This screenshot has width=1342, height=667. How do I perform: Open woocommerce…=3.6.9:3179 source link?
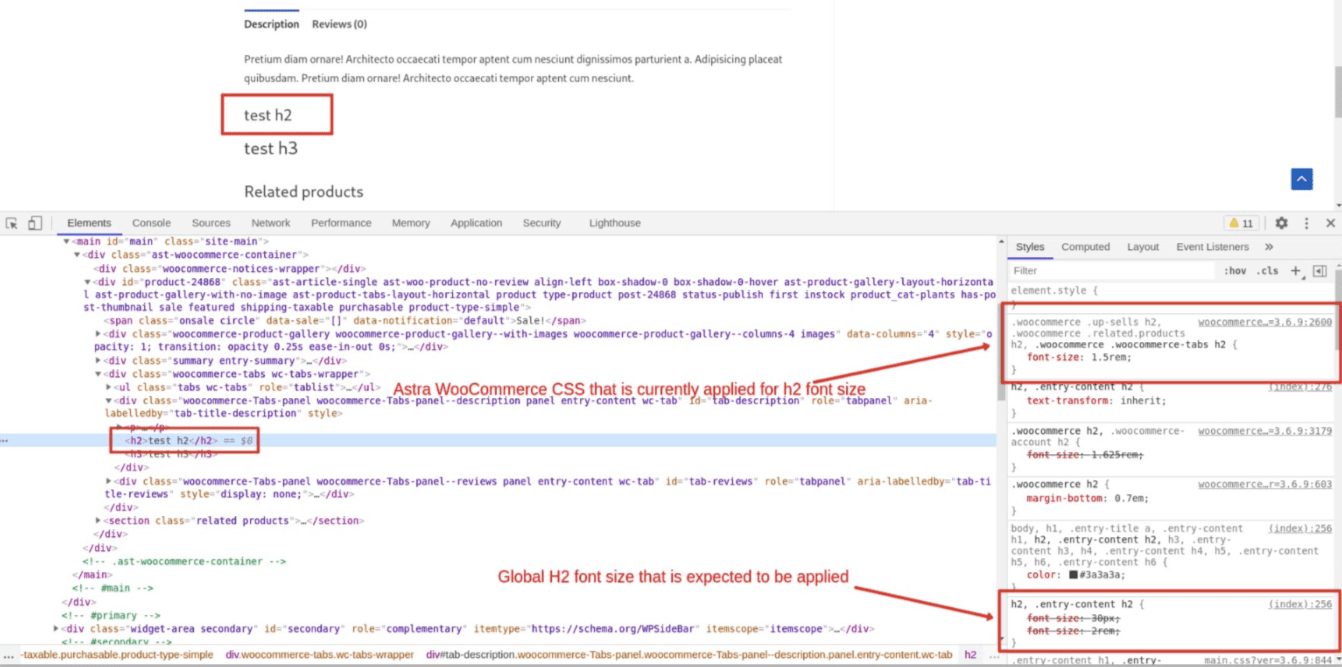click(1265, 431)
